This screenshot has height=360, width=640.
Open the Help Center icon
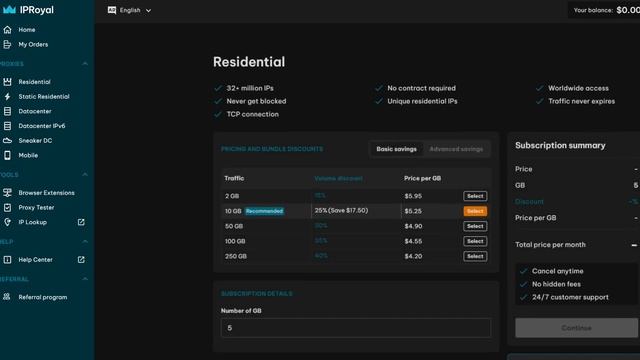(x=7, y=260)
